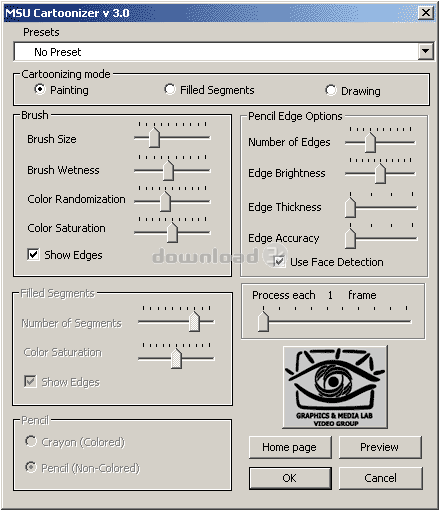Click the Number of Edges slider thumb

pyautogui.click(x=370, y=142)
